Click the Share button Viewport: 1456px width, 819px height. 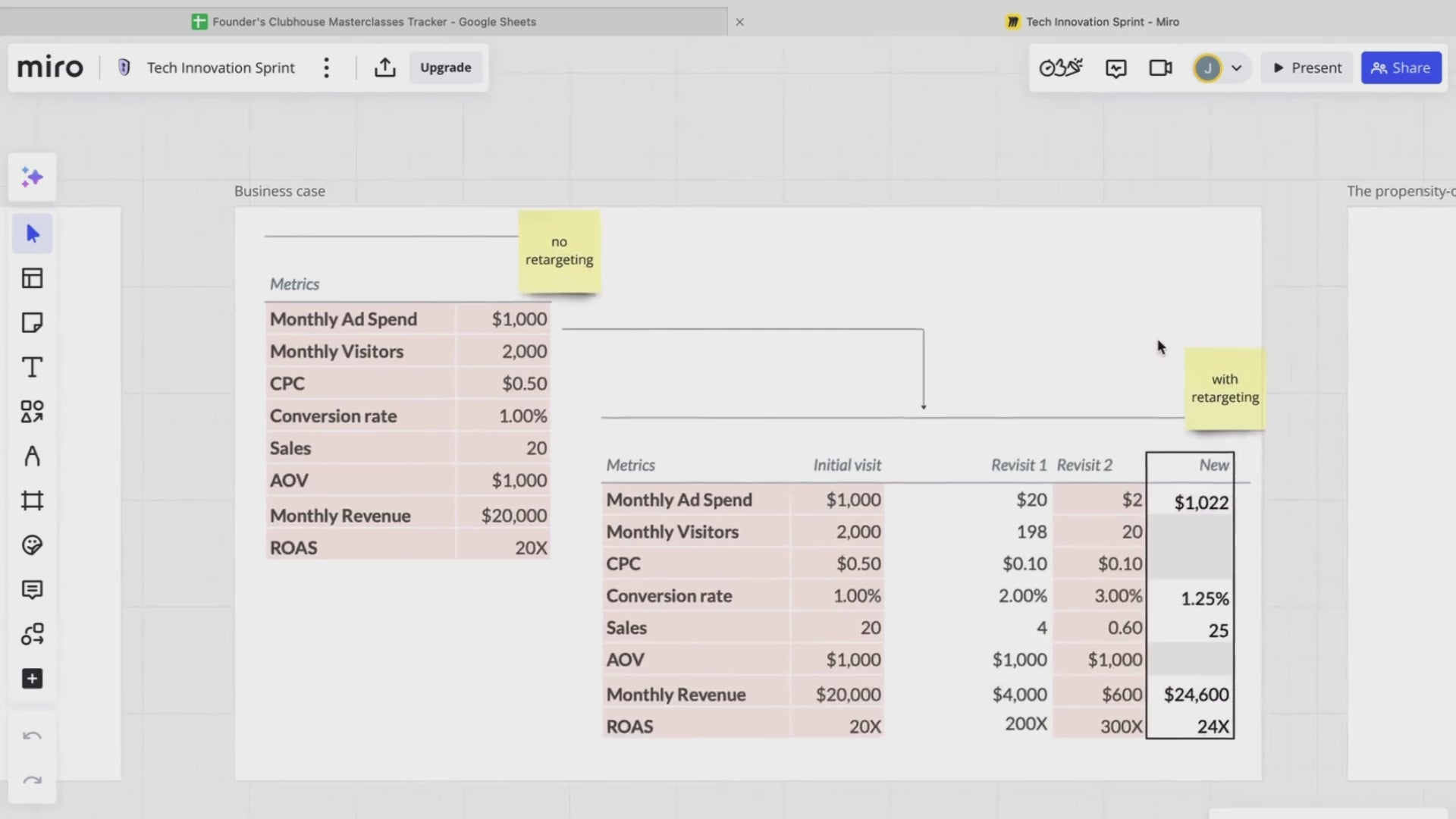click(1401, 67)
